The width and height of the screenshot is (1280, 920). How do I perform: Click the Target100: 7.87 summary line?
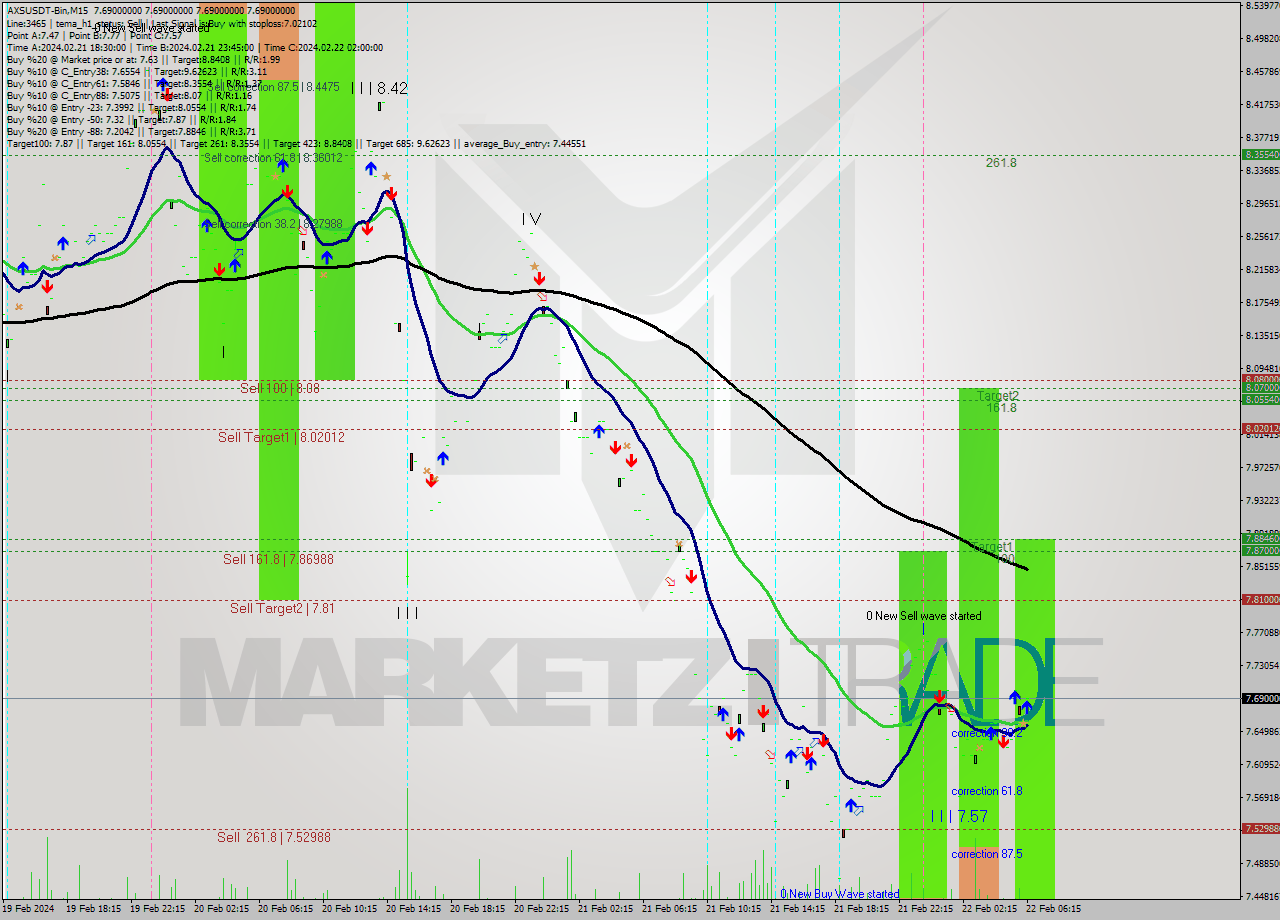click(296, 144)
